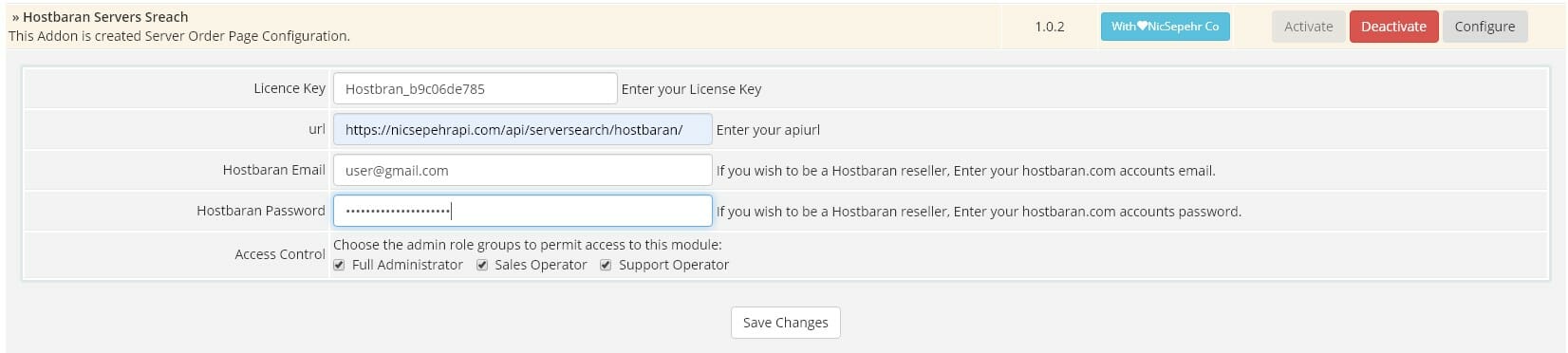Click the Access Control label
The image size is (1568, 353).
280,254
